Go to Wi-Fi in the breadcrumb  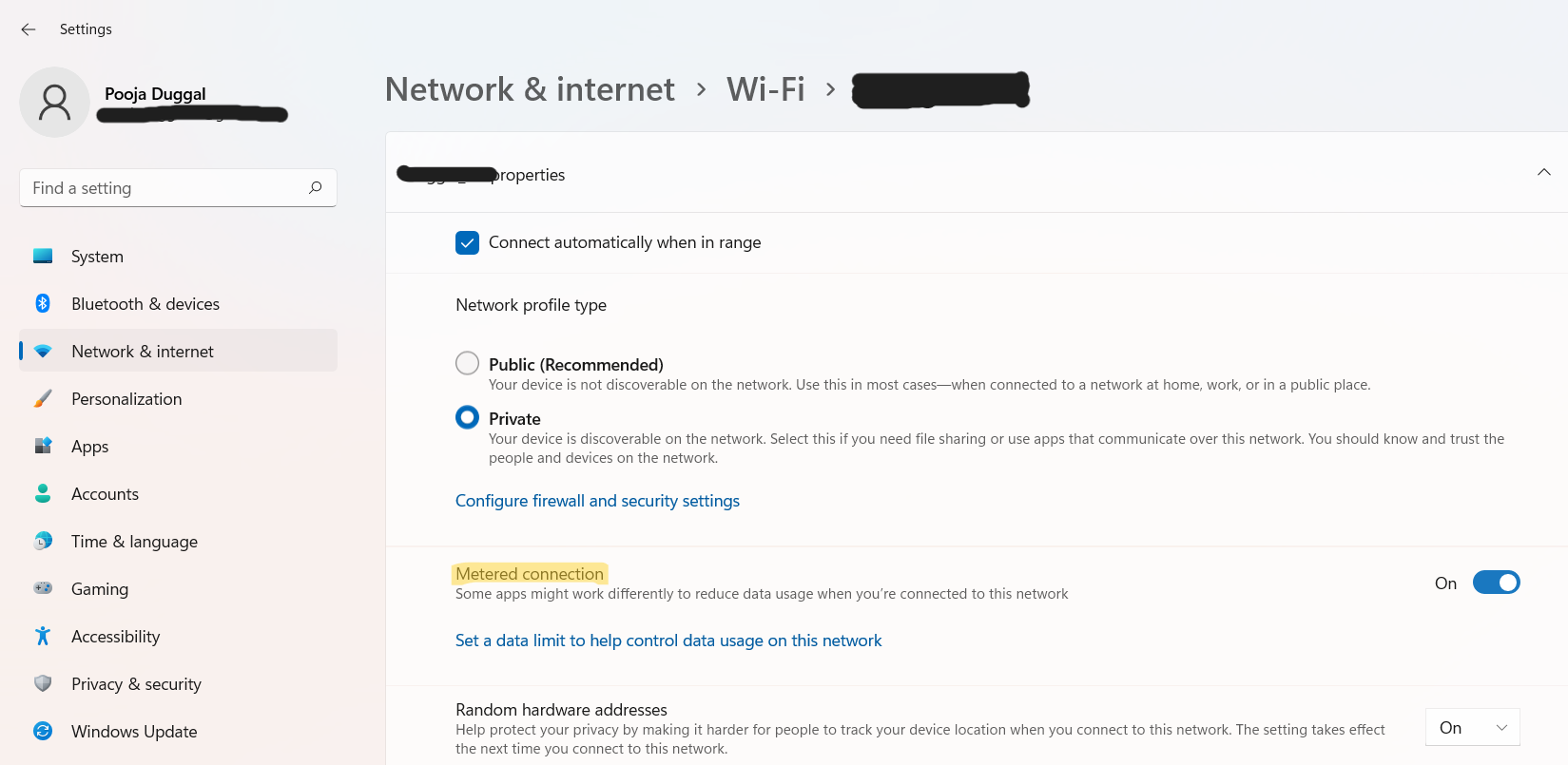coord(765,89)
